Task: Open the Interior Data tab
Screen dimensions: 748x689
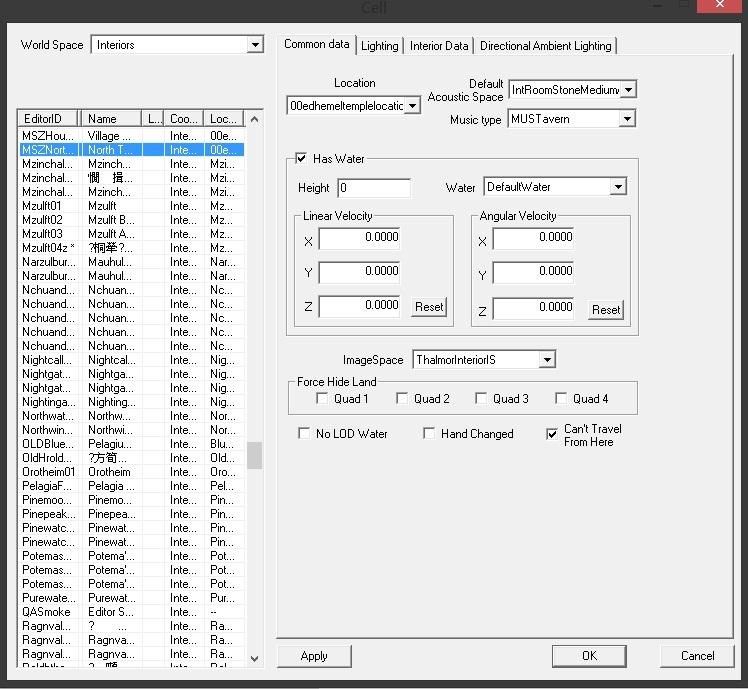Action: pyautogui.click(x=439, y=46)
